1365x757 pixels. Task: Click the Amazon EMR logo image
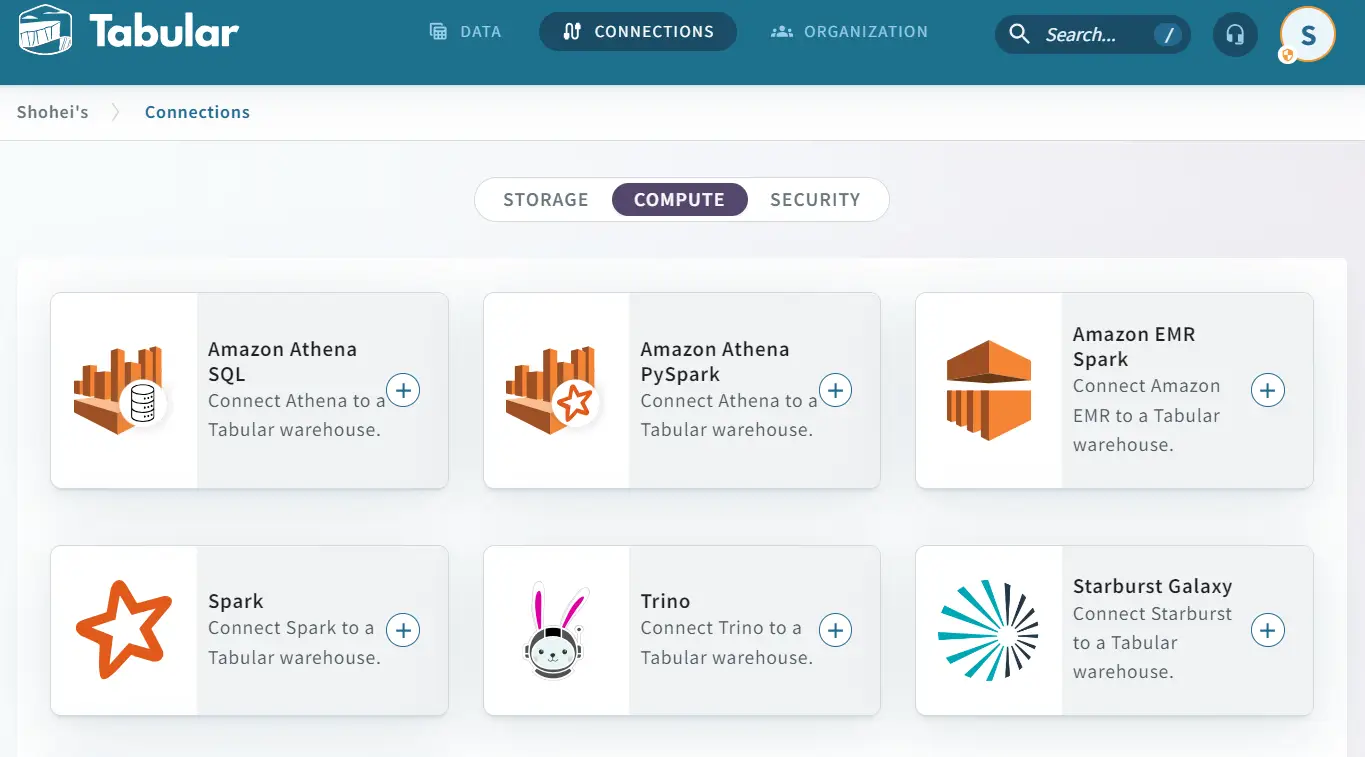pos(989,390)
